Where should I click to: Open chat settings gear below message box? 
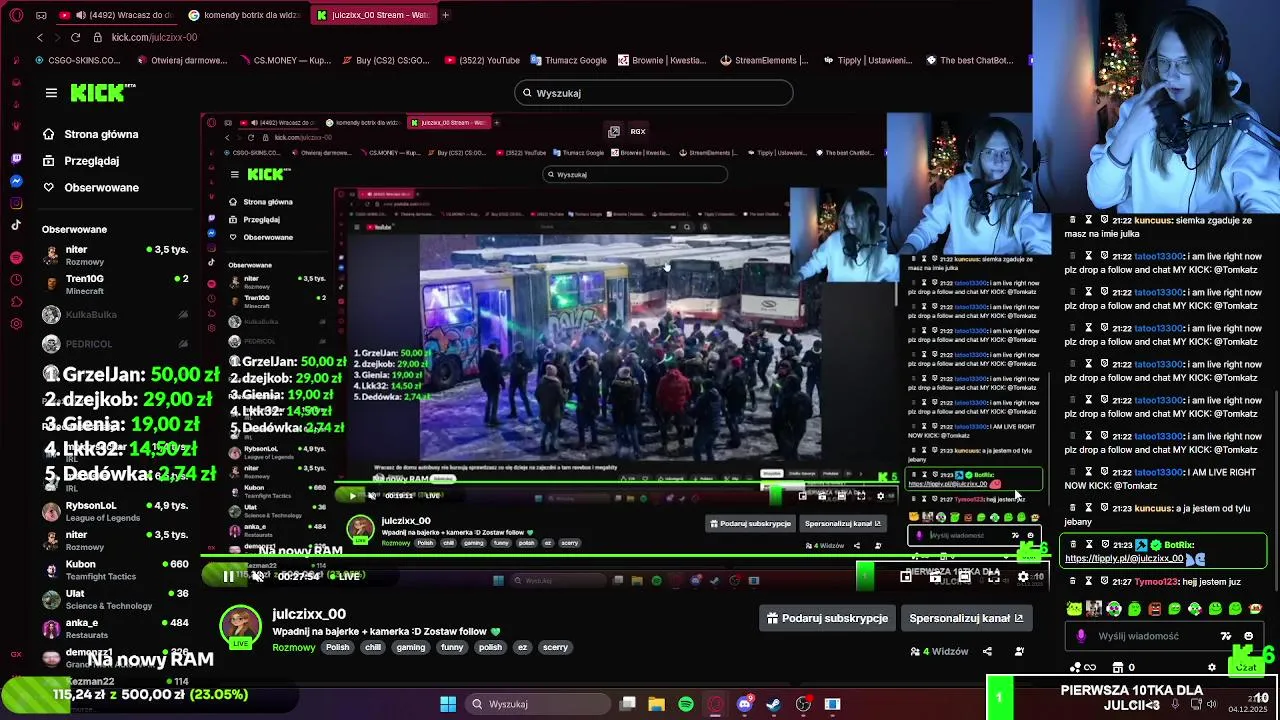pos(1212,667)
